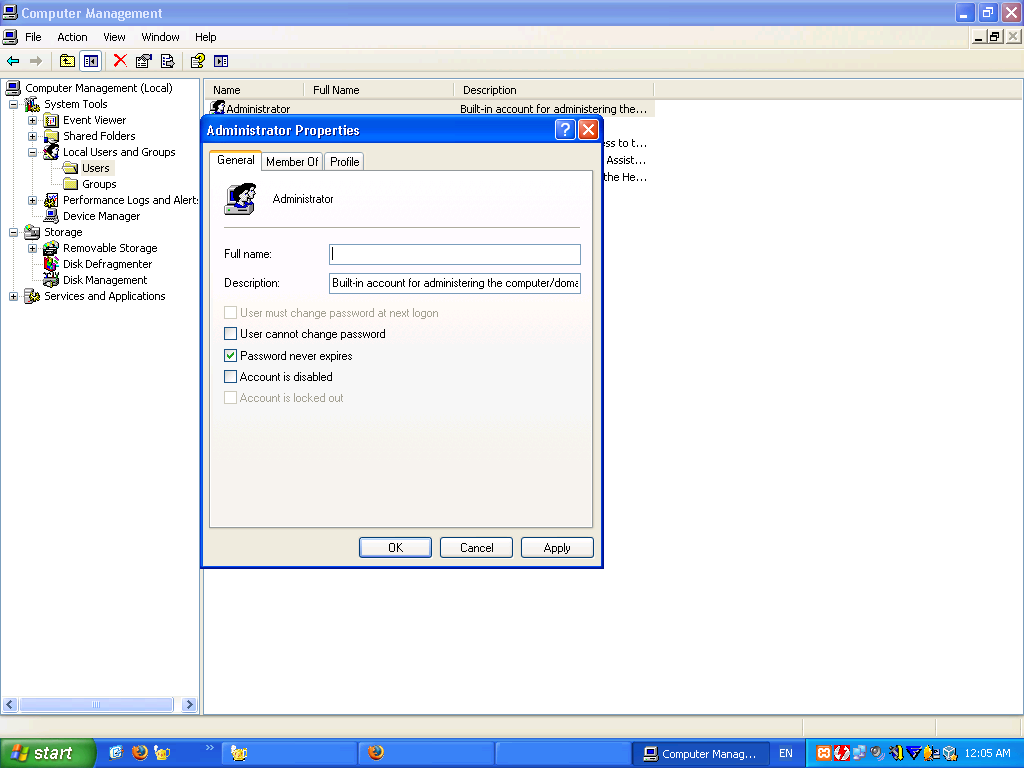This screenshot has height=768, width=1024.
Task: Uncheck Password never expires
Action: coord(231,356)
